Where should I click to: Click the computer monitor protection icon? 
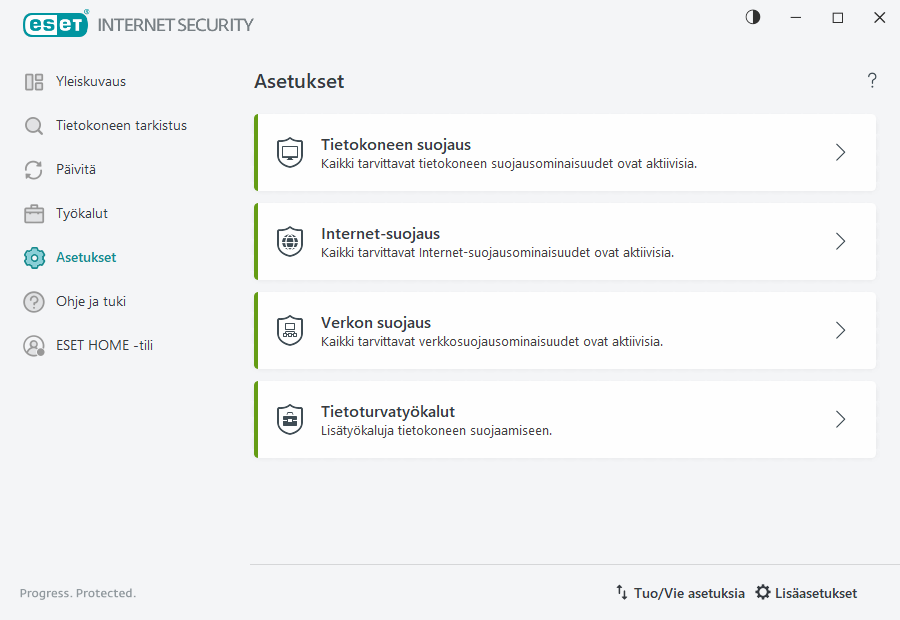tap(289, 152)
